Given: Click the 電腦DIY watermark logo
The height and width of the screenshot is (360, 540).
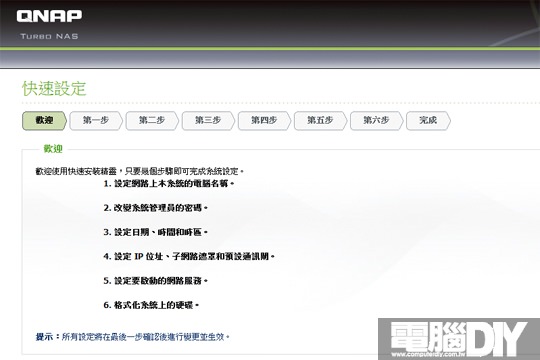Looking at the screenshot, I should (459, 339).
